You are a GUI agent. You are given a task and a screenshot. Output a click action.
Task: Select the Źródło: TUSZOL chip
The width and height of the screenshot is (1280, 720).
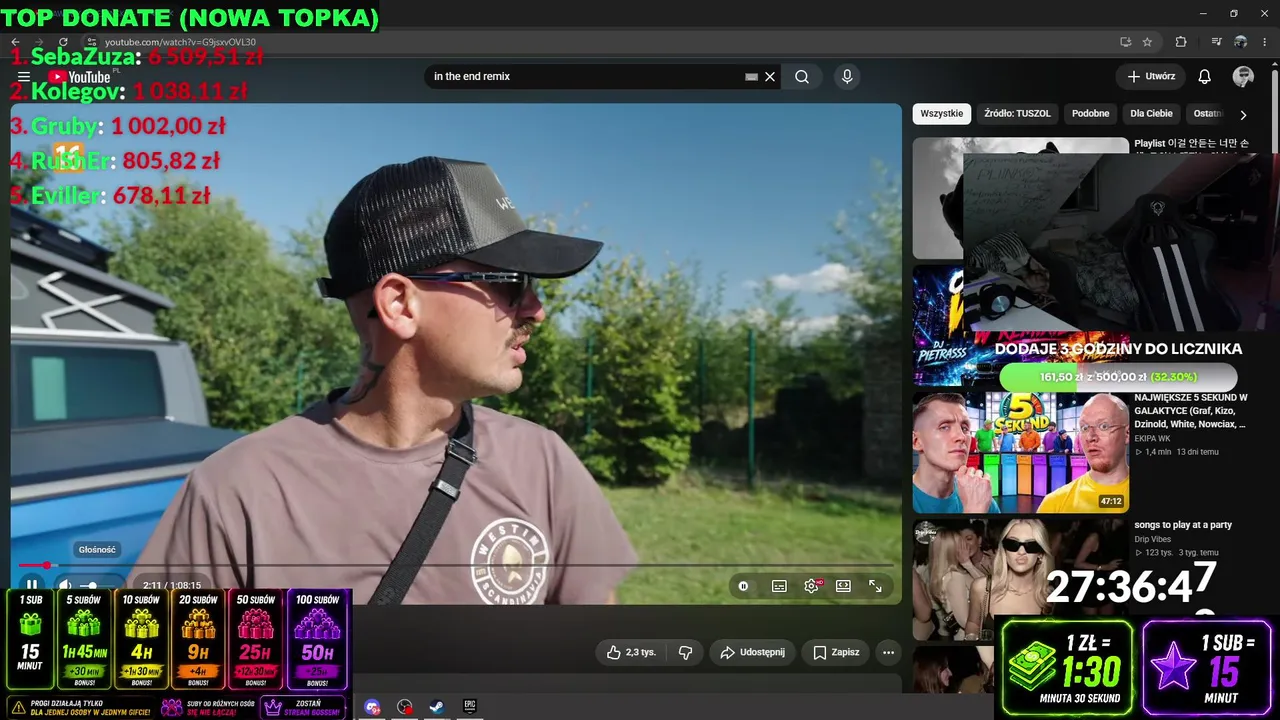(1017, 113)
